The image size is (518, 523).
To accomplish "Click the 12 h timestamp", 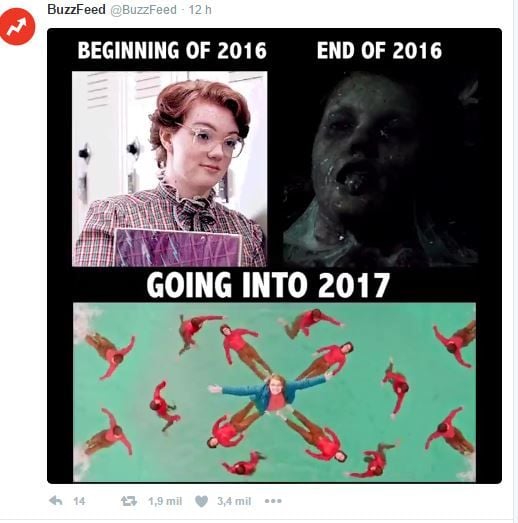I will [x=200, y=10].
